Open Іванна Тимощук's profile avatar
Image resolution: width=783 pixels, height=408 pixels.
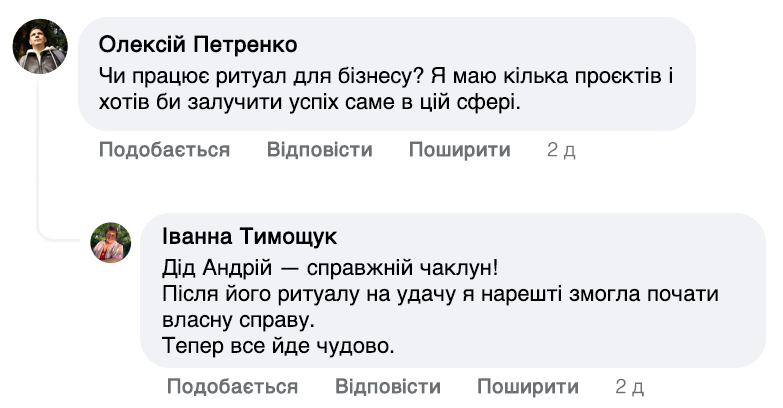[x=111, y=242]
